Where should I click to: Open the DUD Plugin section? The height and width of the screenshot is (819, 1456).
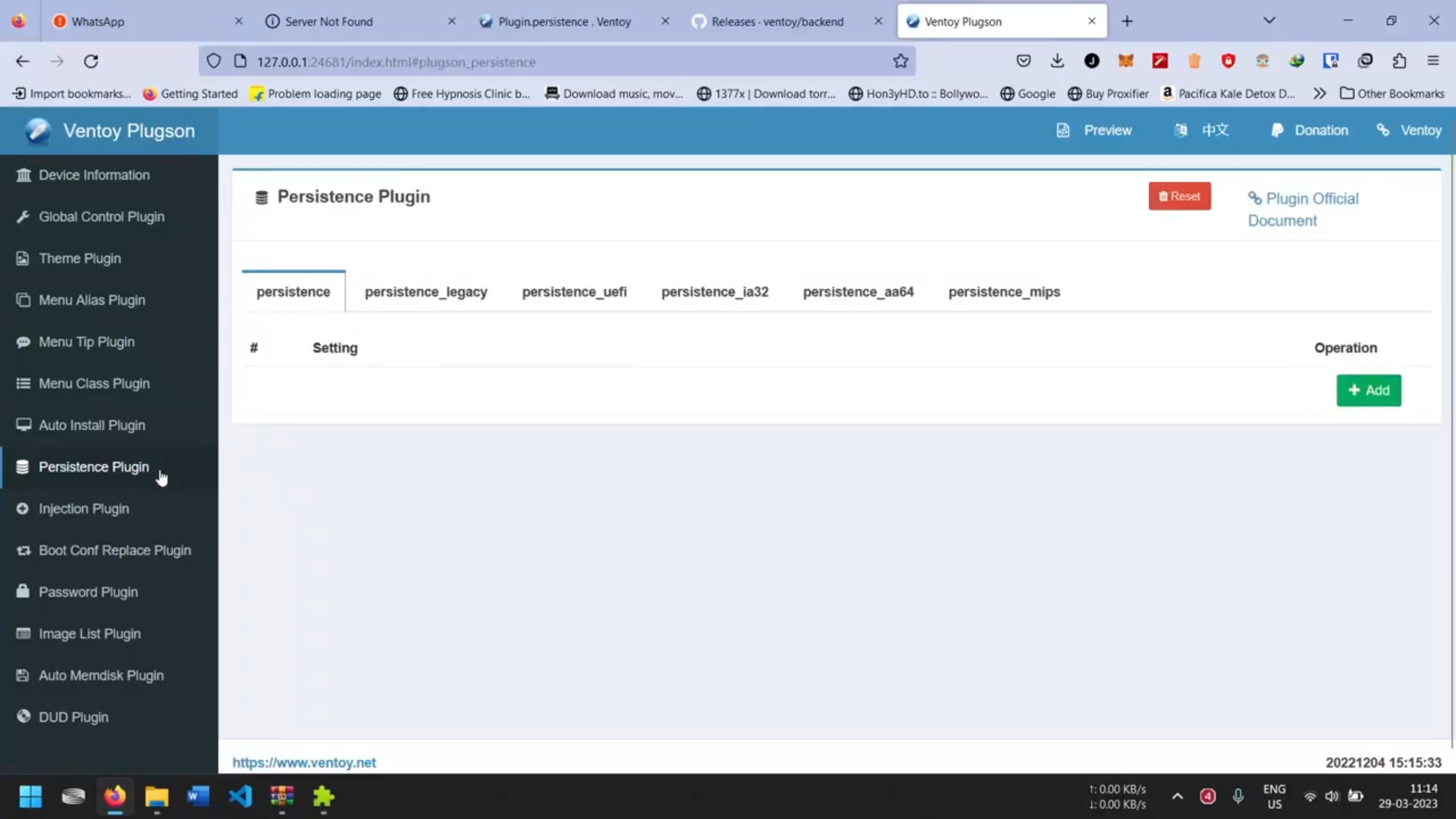point(73,716)
